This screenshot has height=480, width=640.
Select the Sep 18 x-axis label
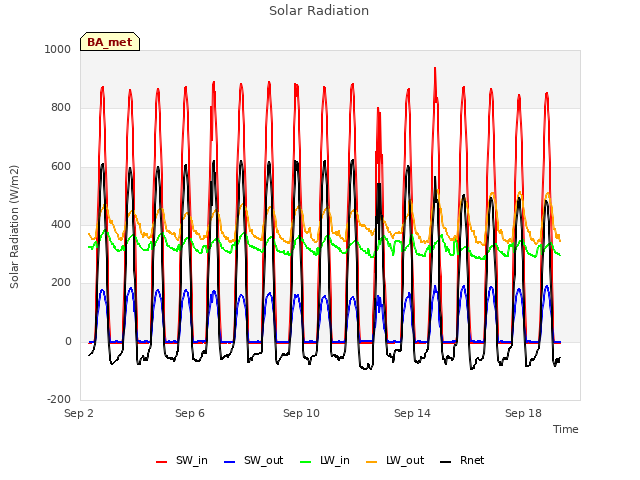tap(523, 413)
